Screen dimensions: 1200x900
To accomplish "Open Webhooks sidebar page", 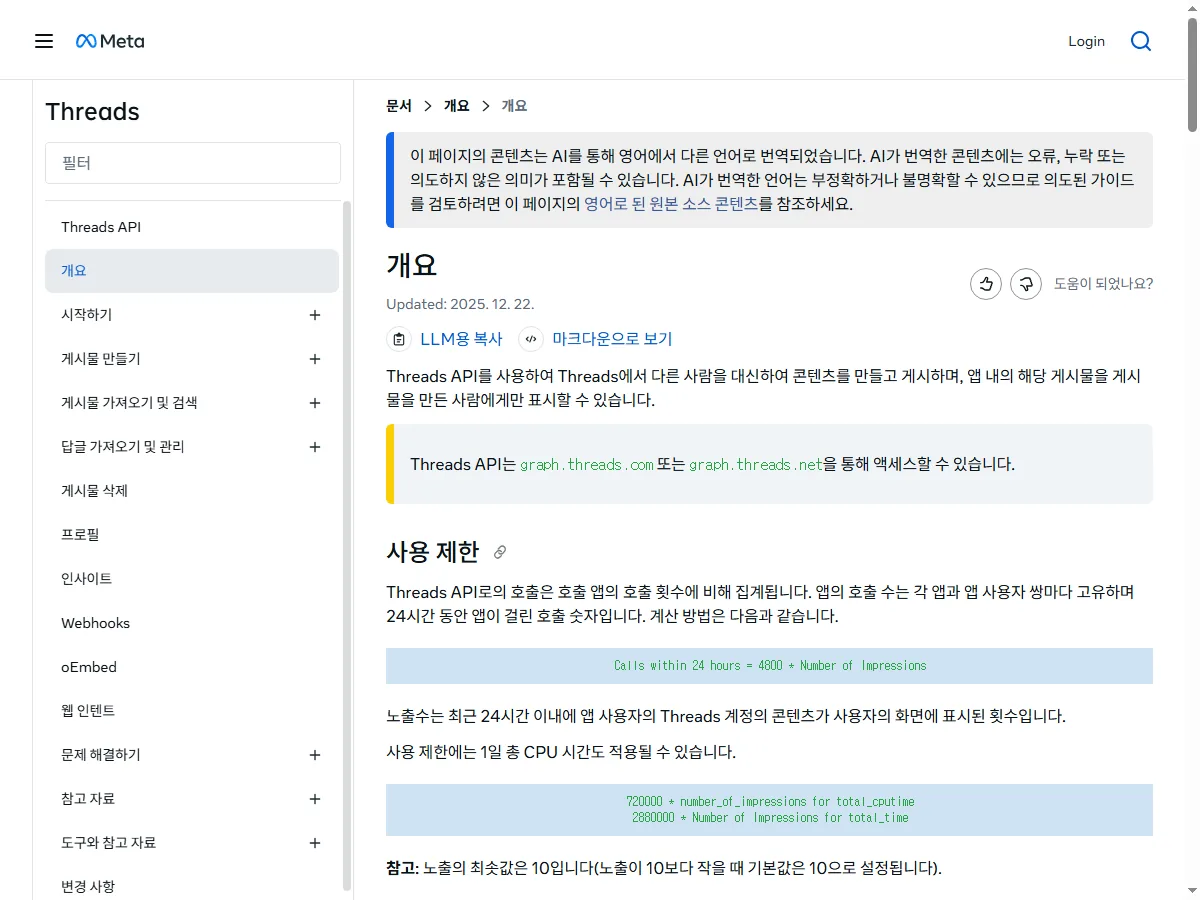I will [192, 623].
